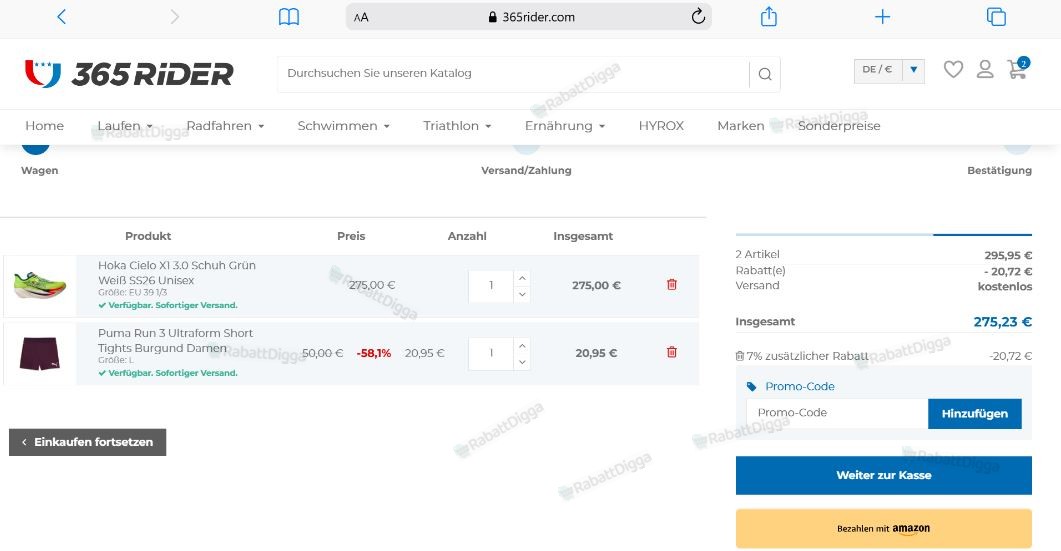
Task: Click Hinzufügen promo button
Action: click(974, 414)
